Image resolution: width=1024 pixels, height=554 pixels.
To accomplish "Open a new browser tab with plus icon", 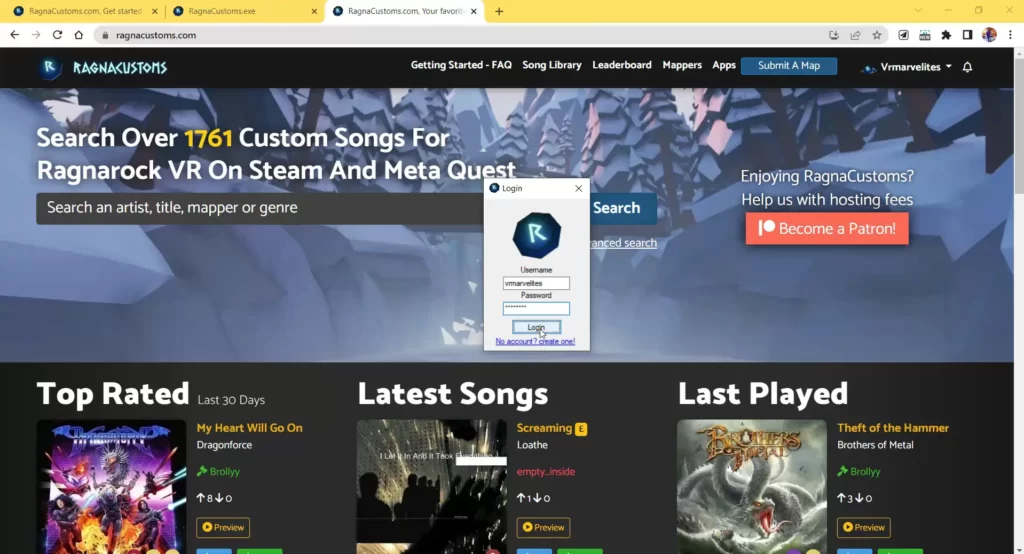I will pos(499,11).
